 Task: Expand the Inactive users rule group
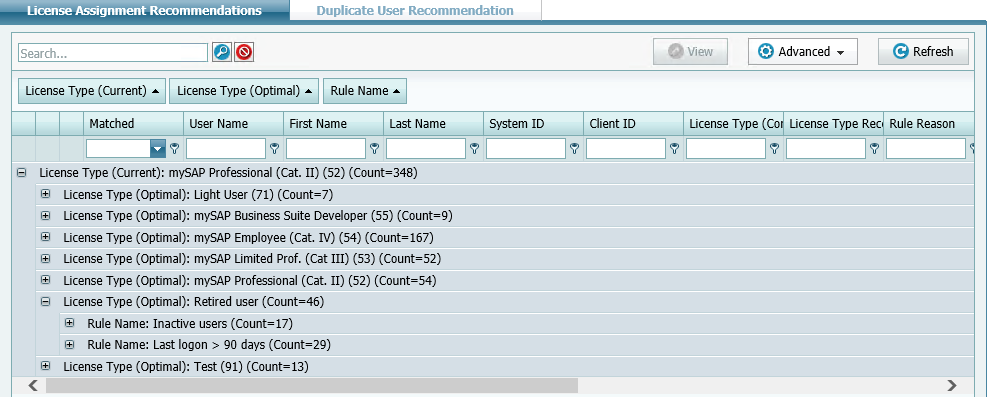[x=69, y=323]
